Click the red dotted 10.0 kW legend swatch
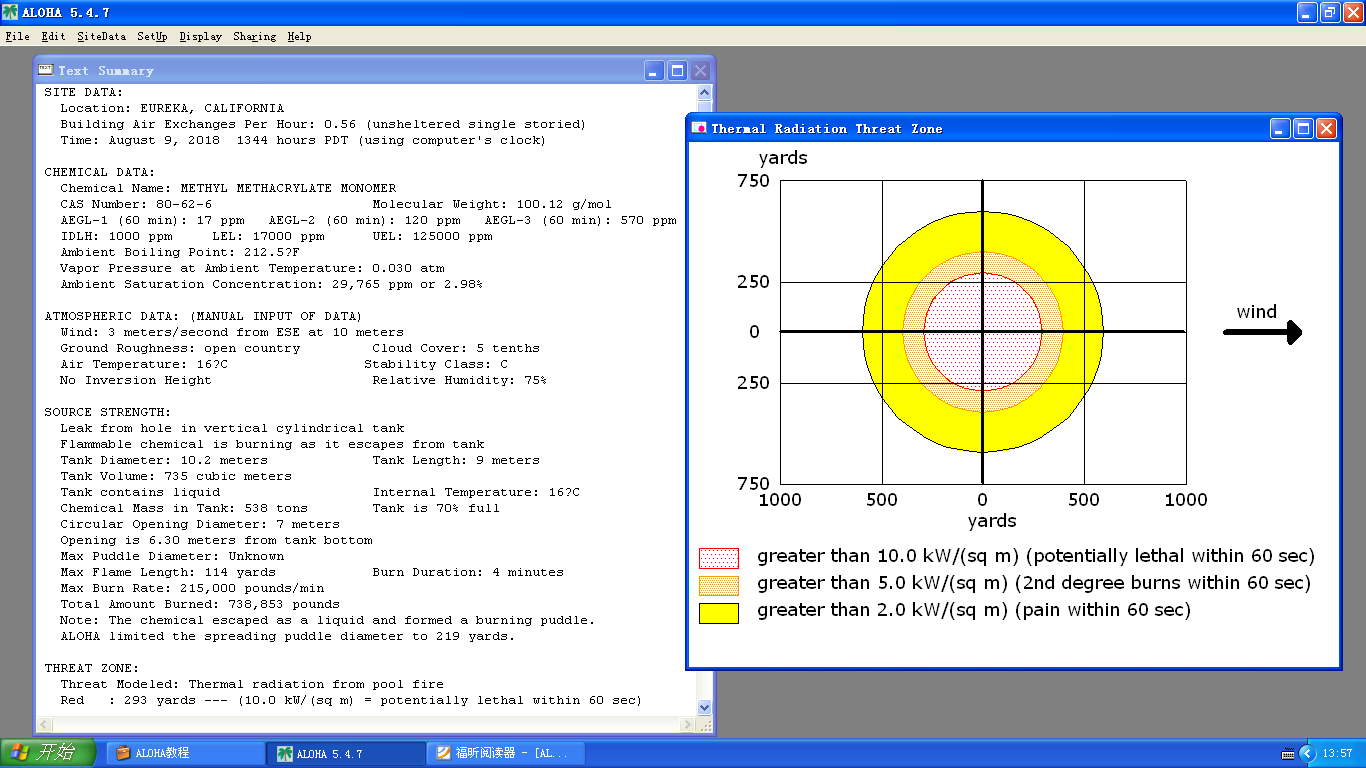Screen dimensions: 1366x768 [719, 557]
